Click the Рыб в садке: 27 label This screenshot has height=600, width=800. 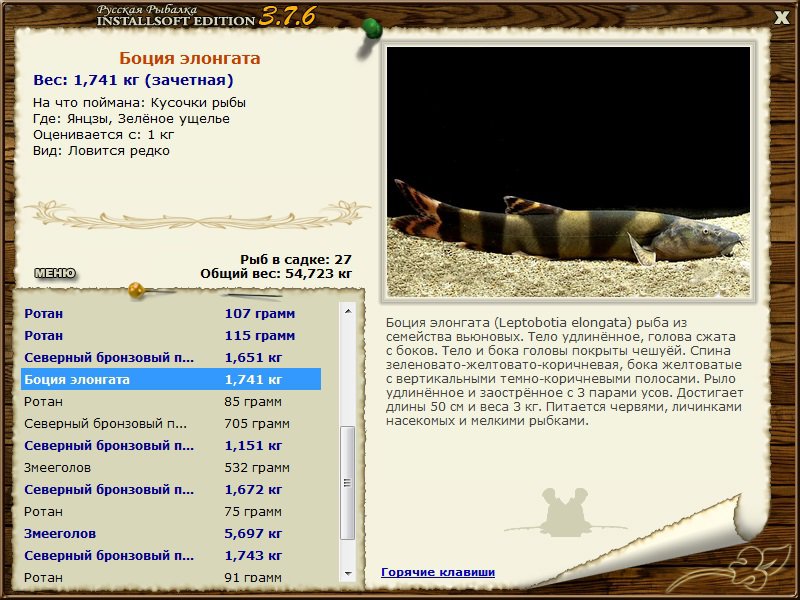(x=296, y=259)
